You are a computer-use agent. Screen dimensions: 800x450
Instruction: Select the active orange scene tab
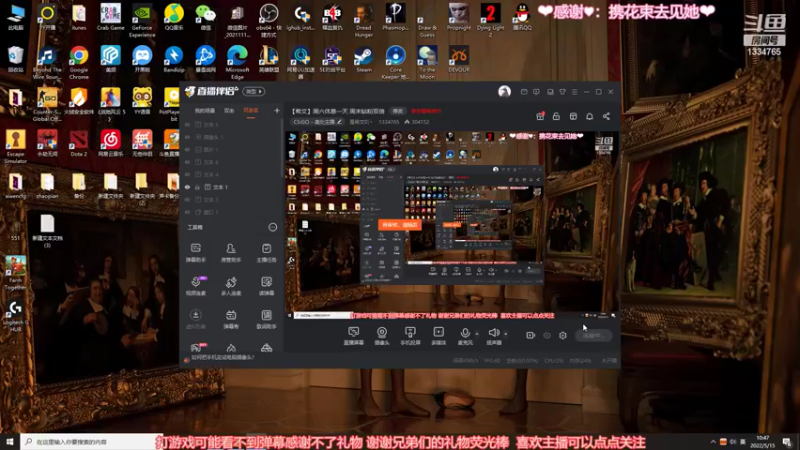[251, 111]
